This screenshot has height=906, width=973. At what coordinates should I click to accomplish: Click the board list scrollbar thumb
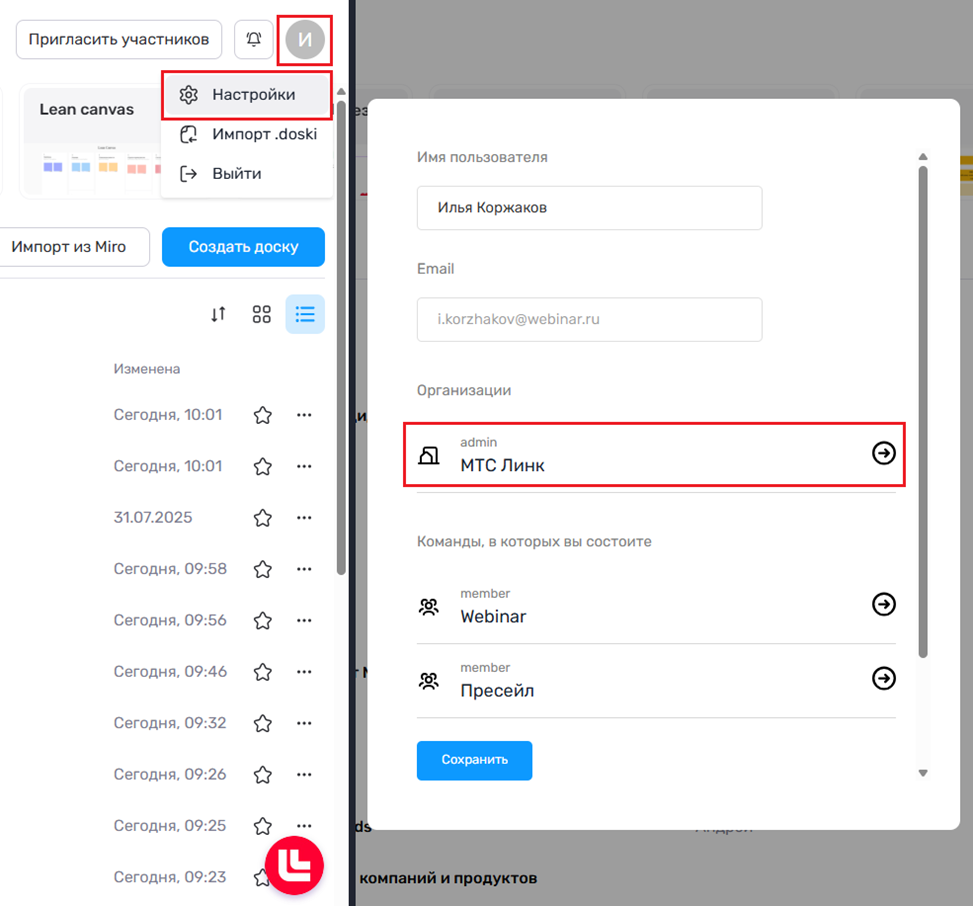tap(341, 338)
